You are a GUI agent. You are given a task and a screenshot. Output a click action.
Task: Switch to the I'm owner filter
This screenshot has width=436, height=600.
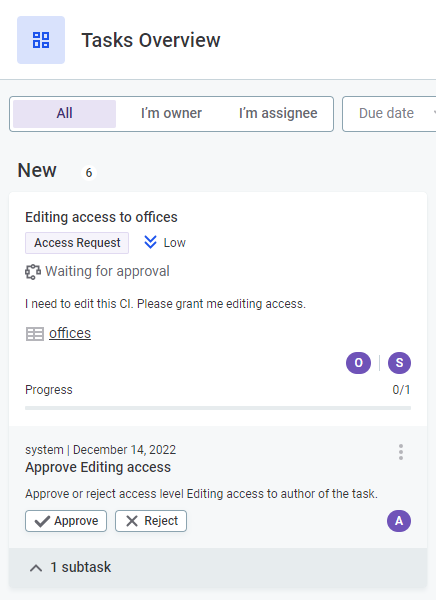(x=171, y=114)
